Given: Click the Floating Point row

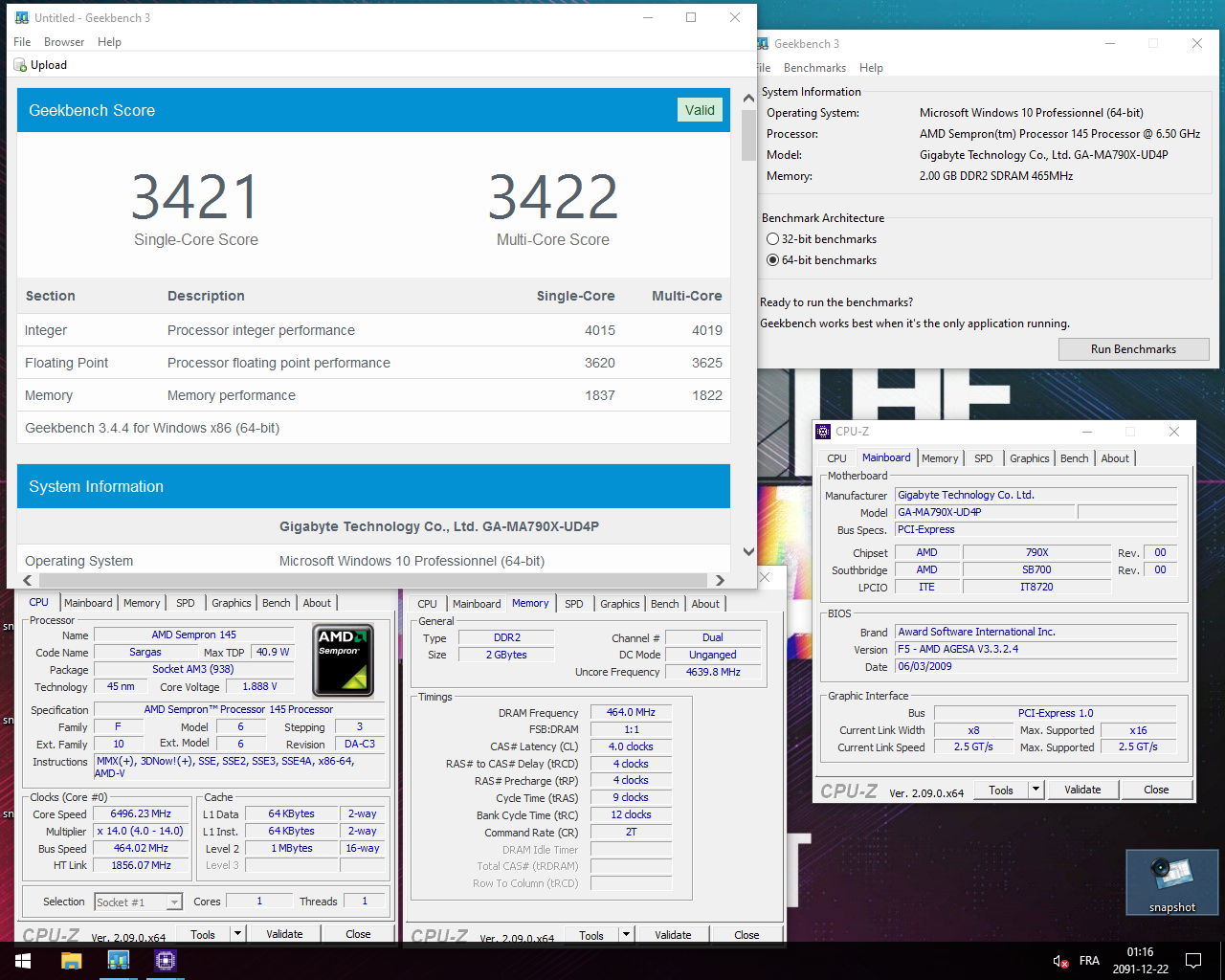Looking at the screenshot, I should (373, 363).
